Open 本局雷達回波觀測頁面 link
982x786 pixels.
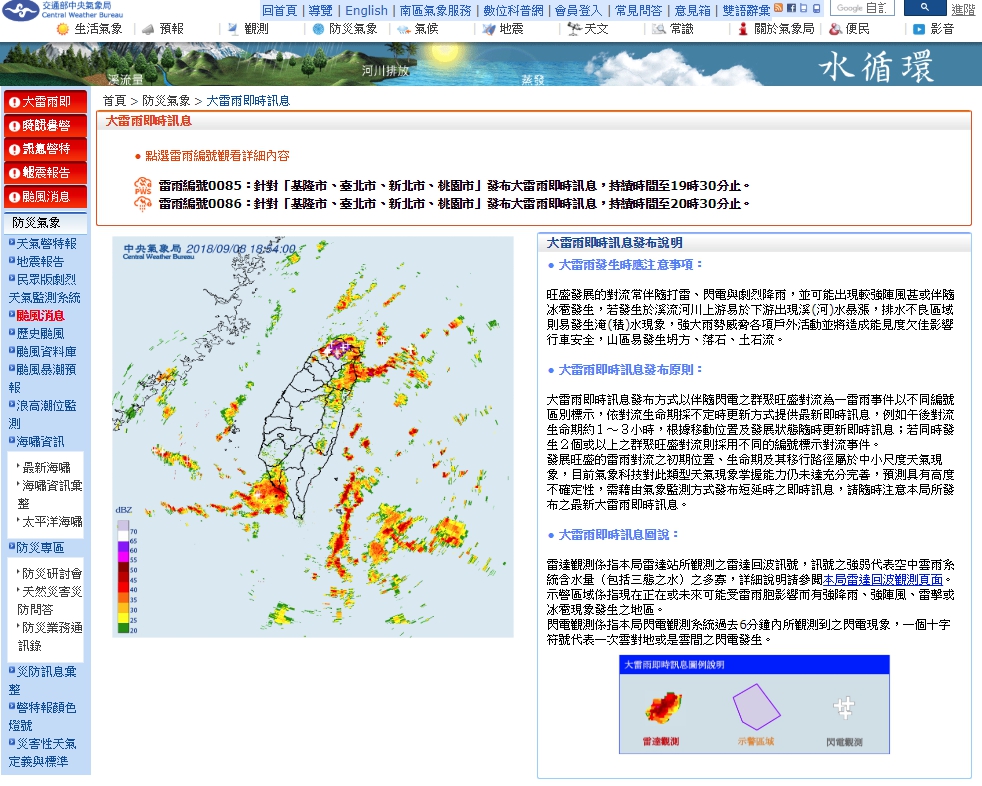(x=882, y=580)
